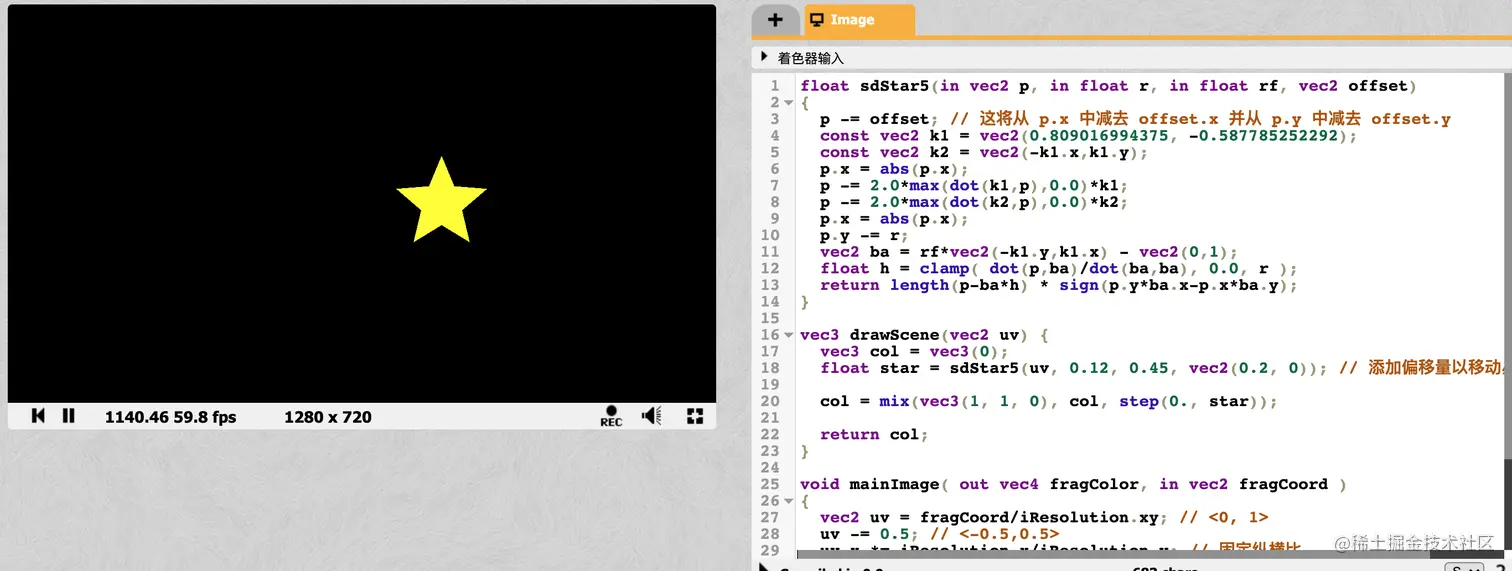1512x571 pixels.
Task: Click 'return col;' on line 22
Action: [x=875, y=434]
